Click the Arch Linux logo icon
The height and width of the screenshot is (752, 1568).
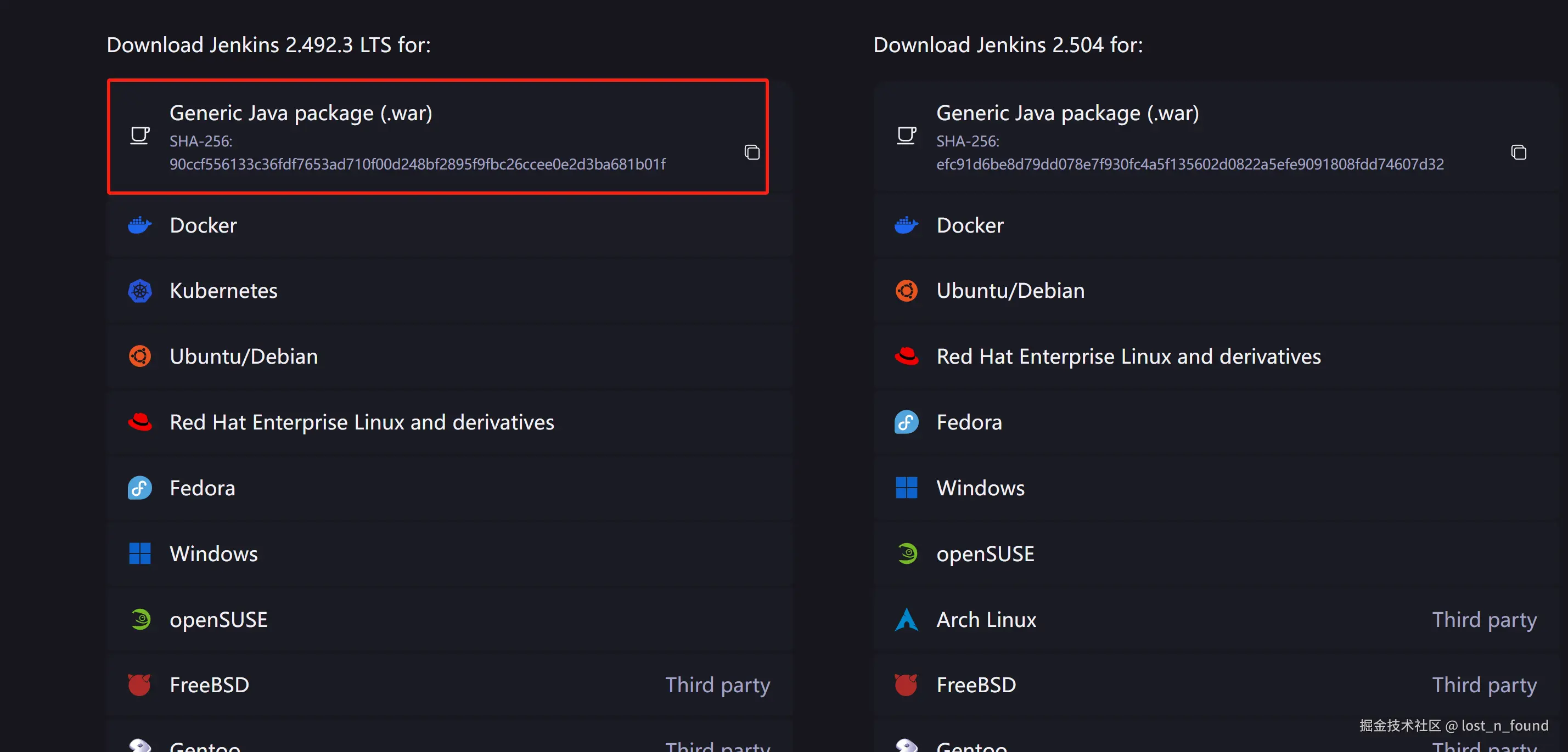click(x=906, y=619)
